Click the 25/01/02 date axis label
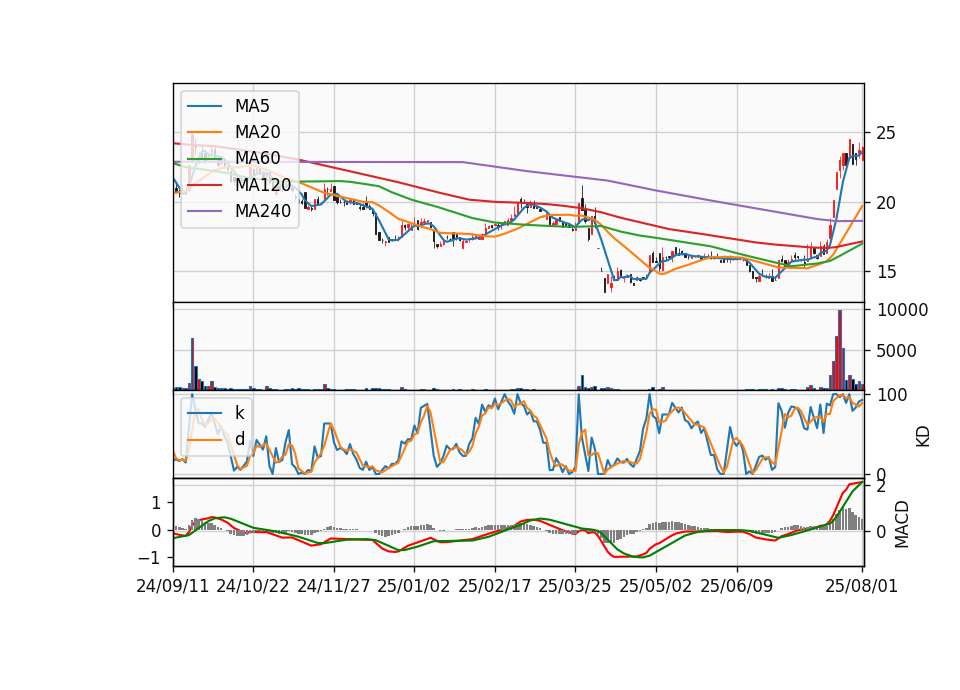Image resolution: width=960 pixels, height=690 pixels. (x=414, y=586)
